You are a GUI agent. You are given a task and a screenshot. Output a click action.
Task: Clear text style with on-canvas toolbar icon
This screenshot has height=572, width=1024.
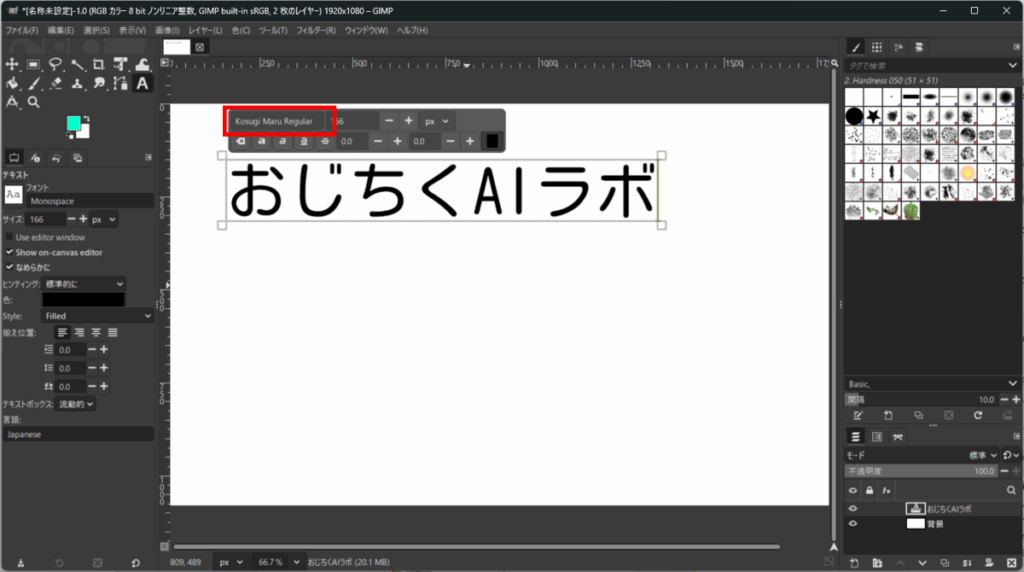tap(240, 142)
